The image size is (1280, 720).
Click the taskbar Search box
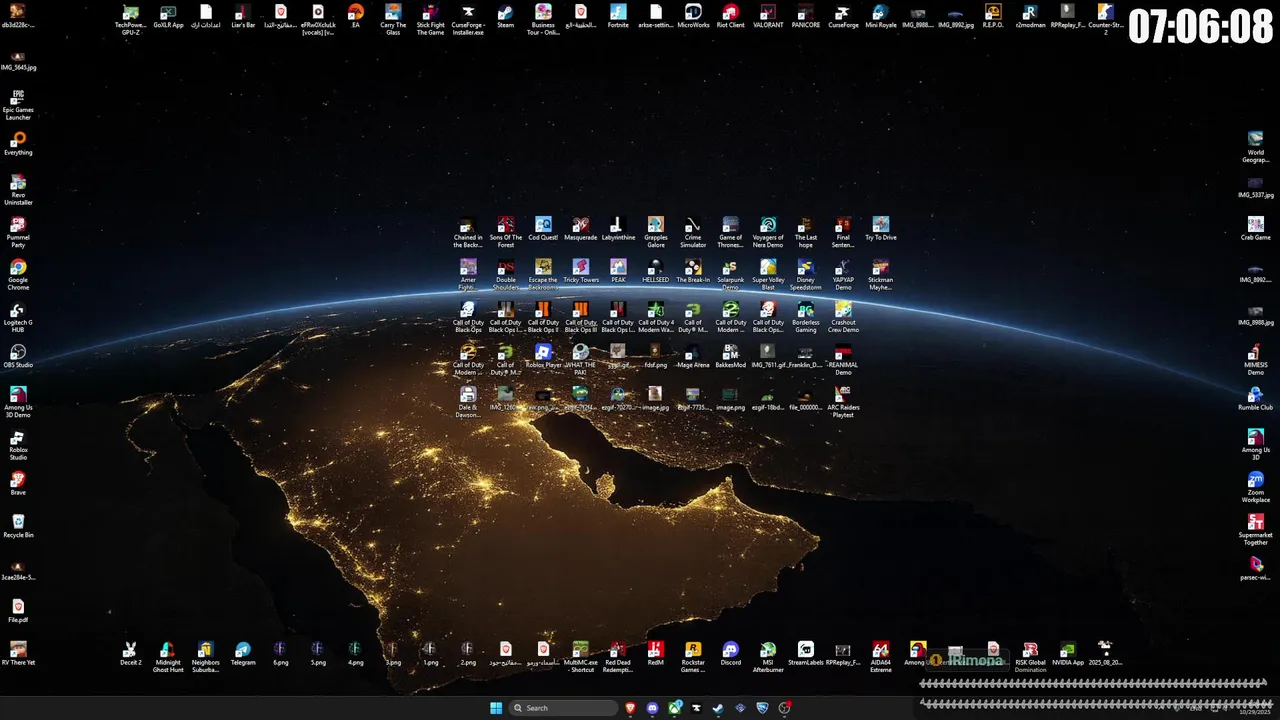coord(564,708)
